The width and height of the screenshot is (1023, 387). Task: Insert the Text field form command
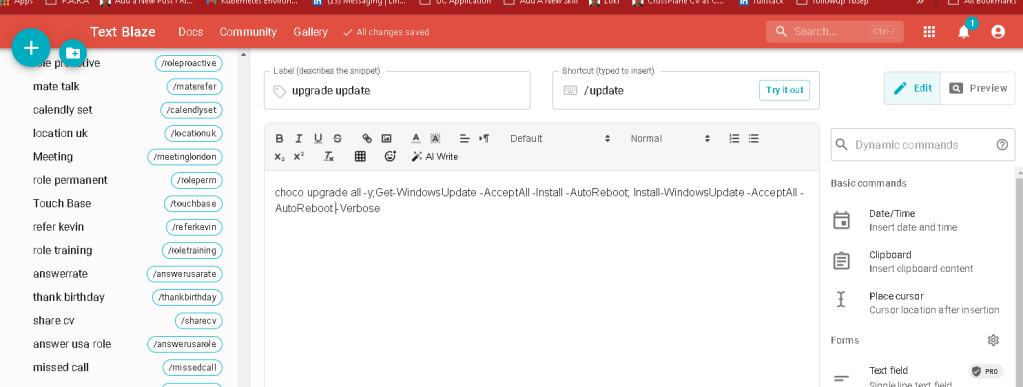(x=923, y=376)
